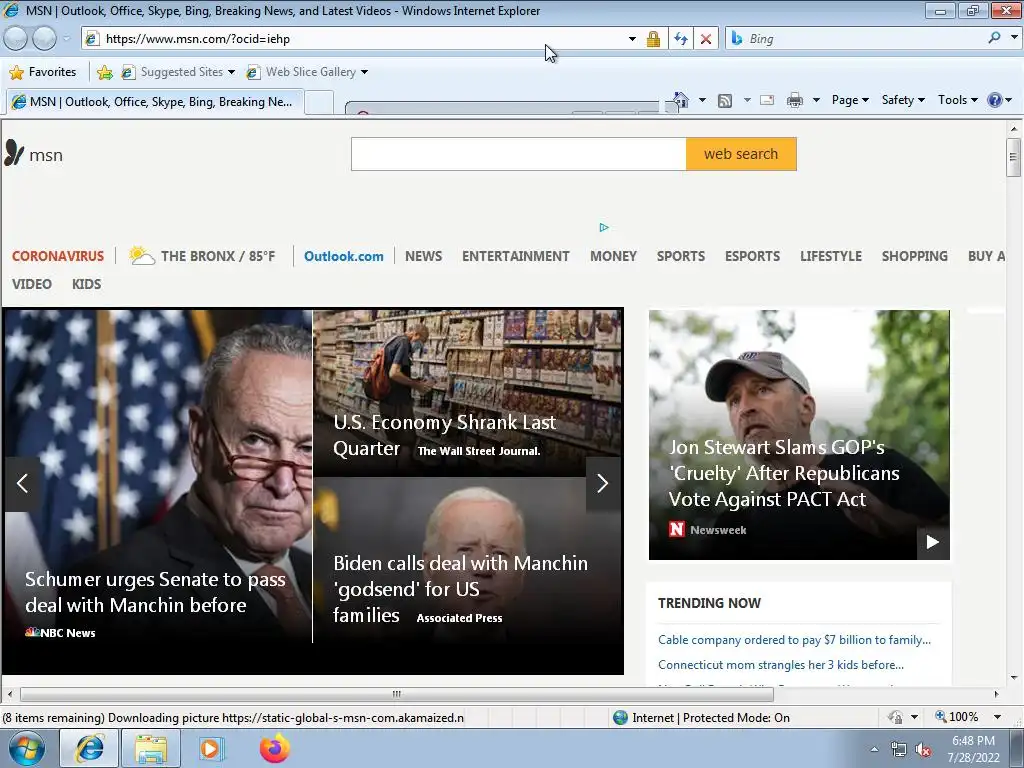Open the Favorites star button
This screenshot has width=1024, height=768.
(43, 72)
